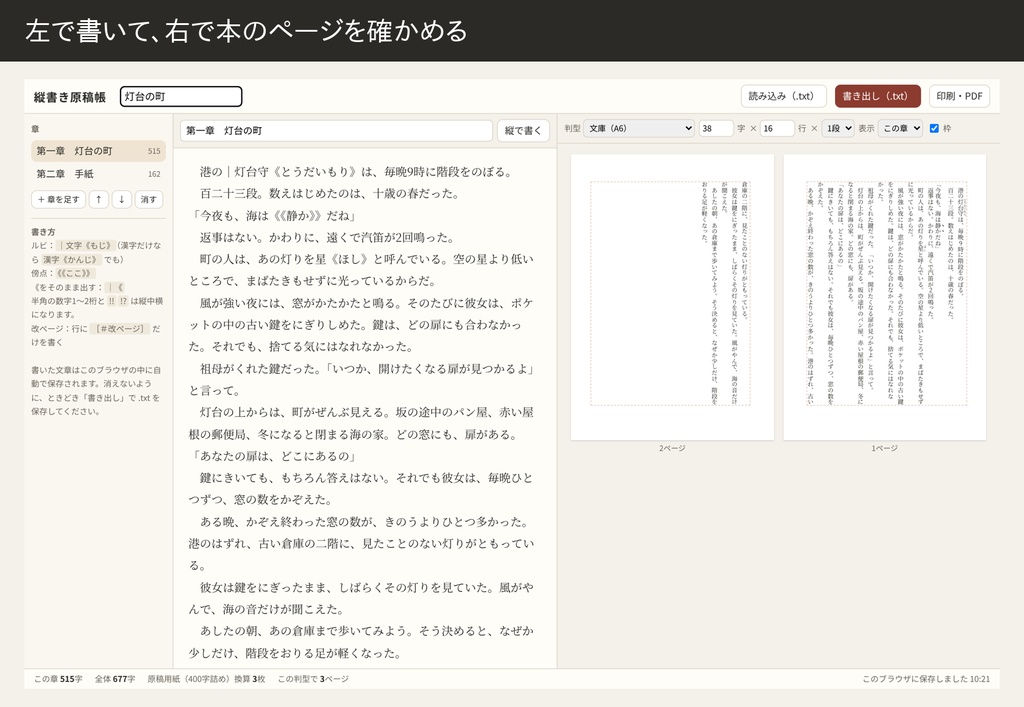This screenshot has width=1024, height=707.
Task: Click the characters-per-line field showing 38
Action: pyautogui.click(x=716, y=129)
